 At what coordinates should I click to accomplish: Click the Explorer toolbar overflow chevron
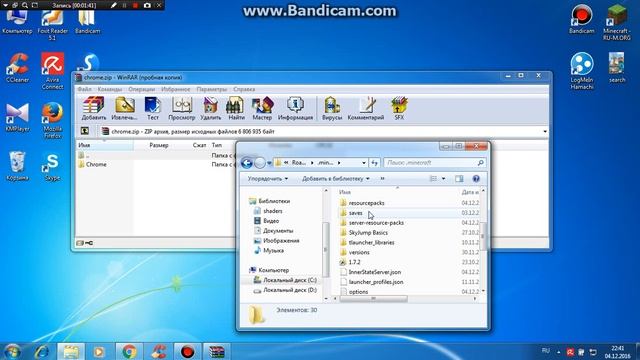[382, 179]
